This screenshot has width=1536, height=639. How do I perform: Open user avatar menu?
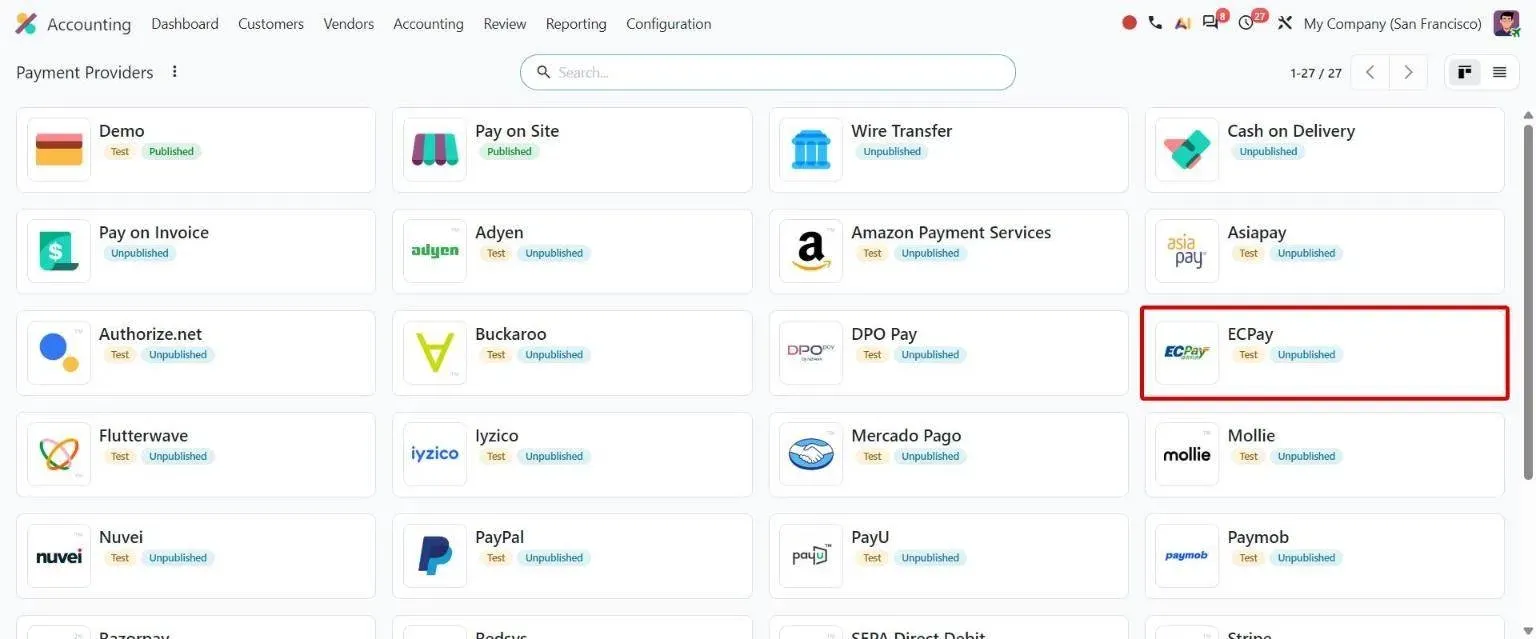(1506, 23)
